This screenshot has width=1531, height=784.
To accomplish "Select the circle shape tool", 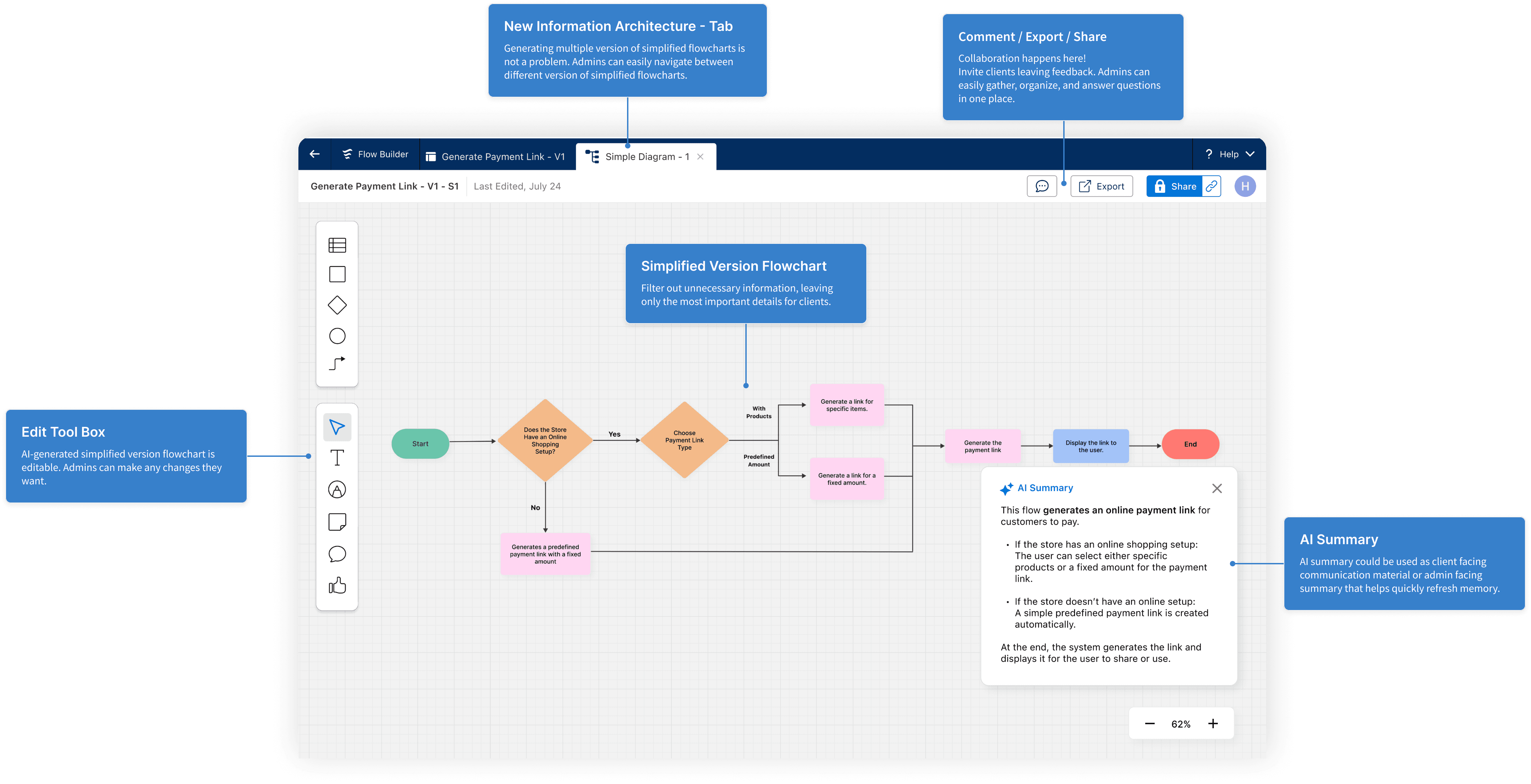I will click(x=337, y=336).
